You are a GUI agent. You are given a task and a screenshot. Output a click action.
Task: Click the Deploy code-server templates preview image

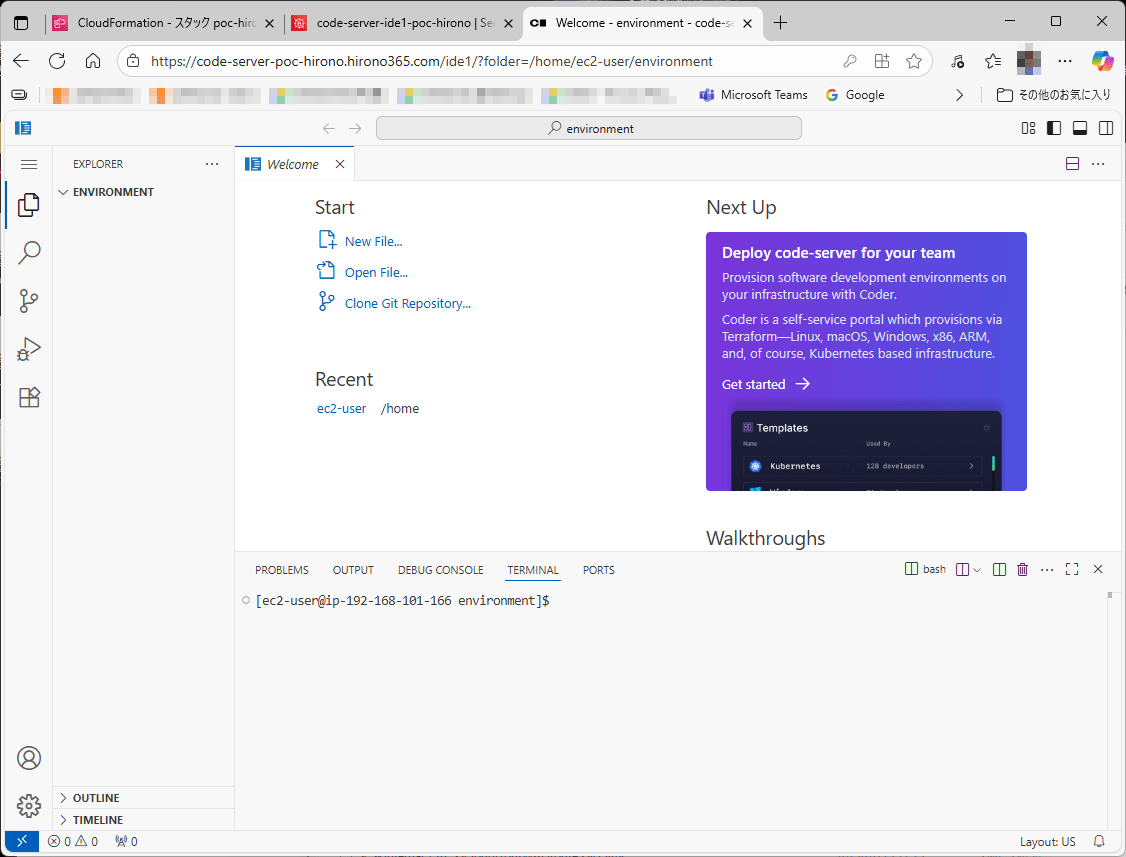pos(866,450)
